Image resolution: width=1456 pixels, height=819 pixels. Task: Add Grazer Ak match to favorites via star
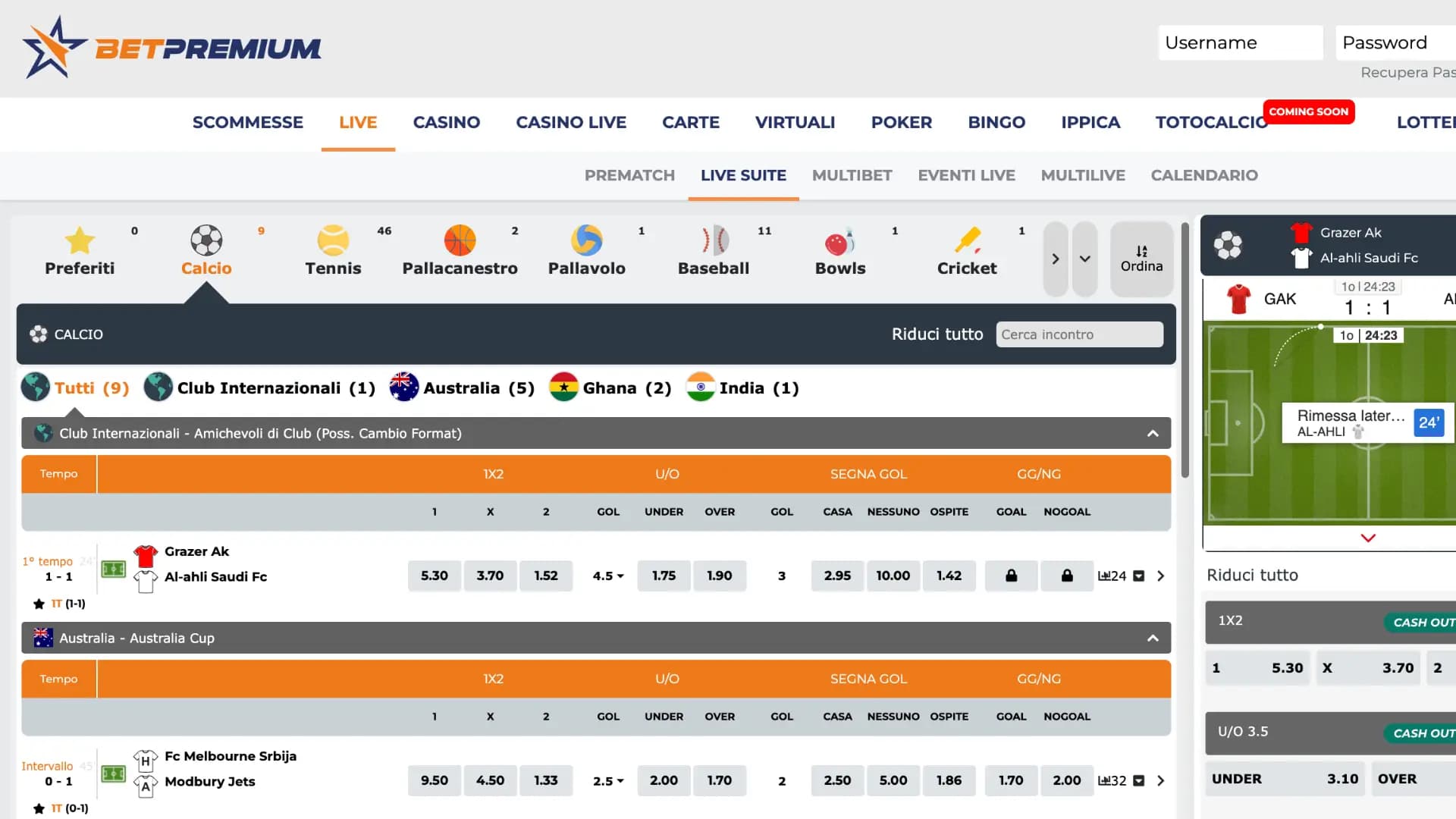[38, 604]
